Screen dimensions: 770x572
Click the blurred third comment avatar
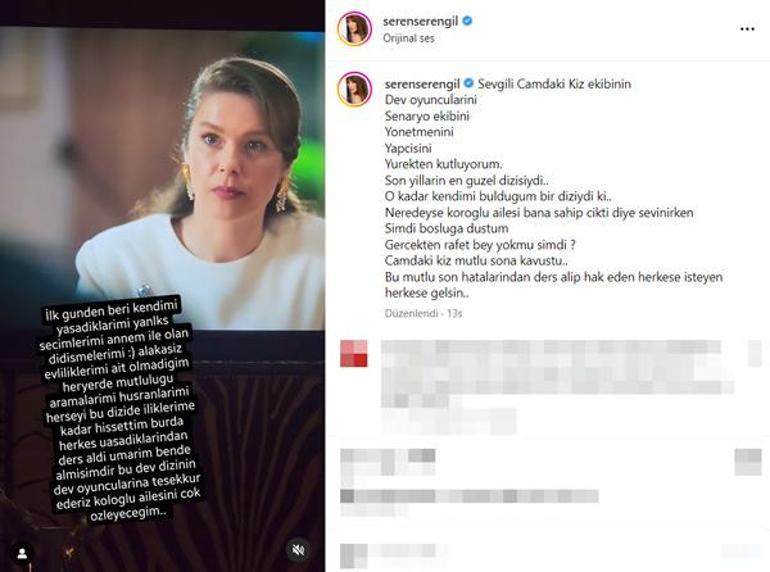(354, 556)
